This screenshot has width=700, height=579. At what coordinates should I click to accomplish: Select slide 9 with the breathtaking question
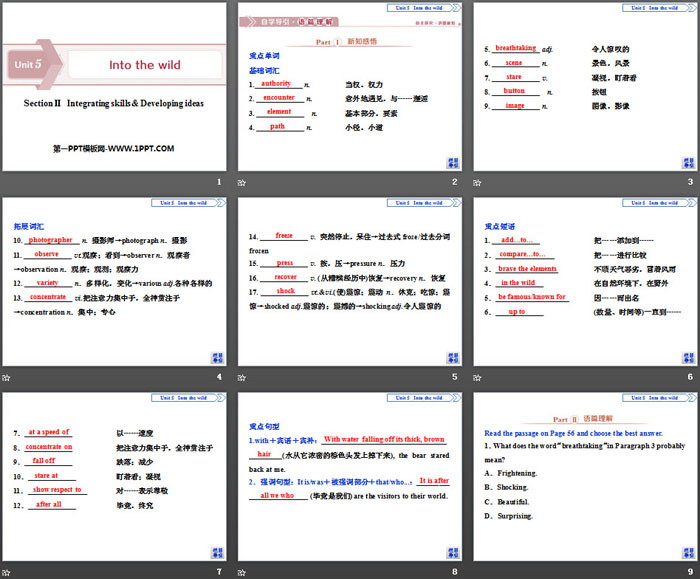[x=582, y=475]
